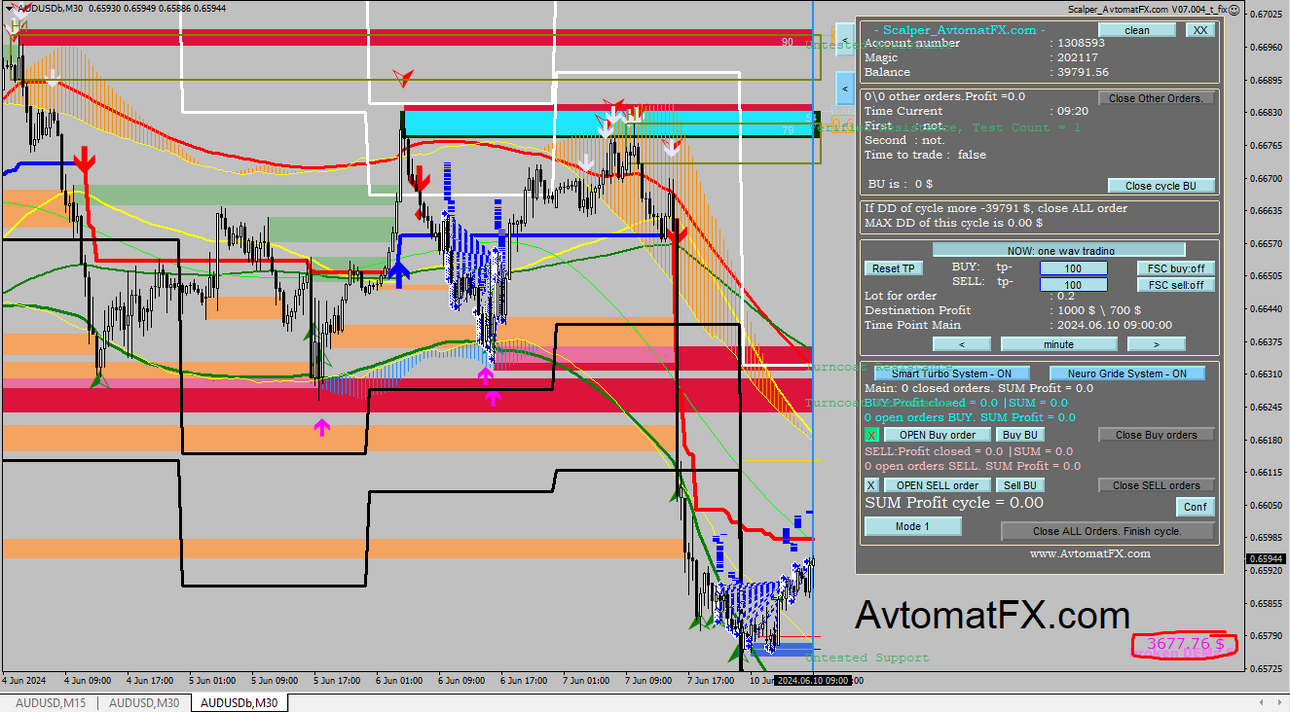Click the Sell BU button

(1021, 485)
